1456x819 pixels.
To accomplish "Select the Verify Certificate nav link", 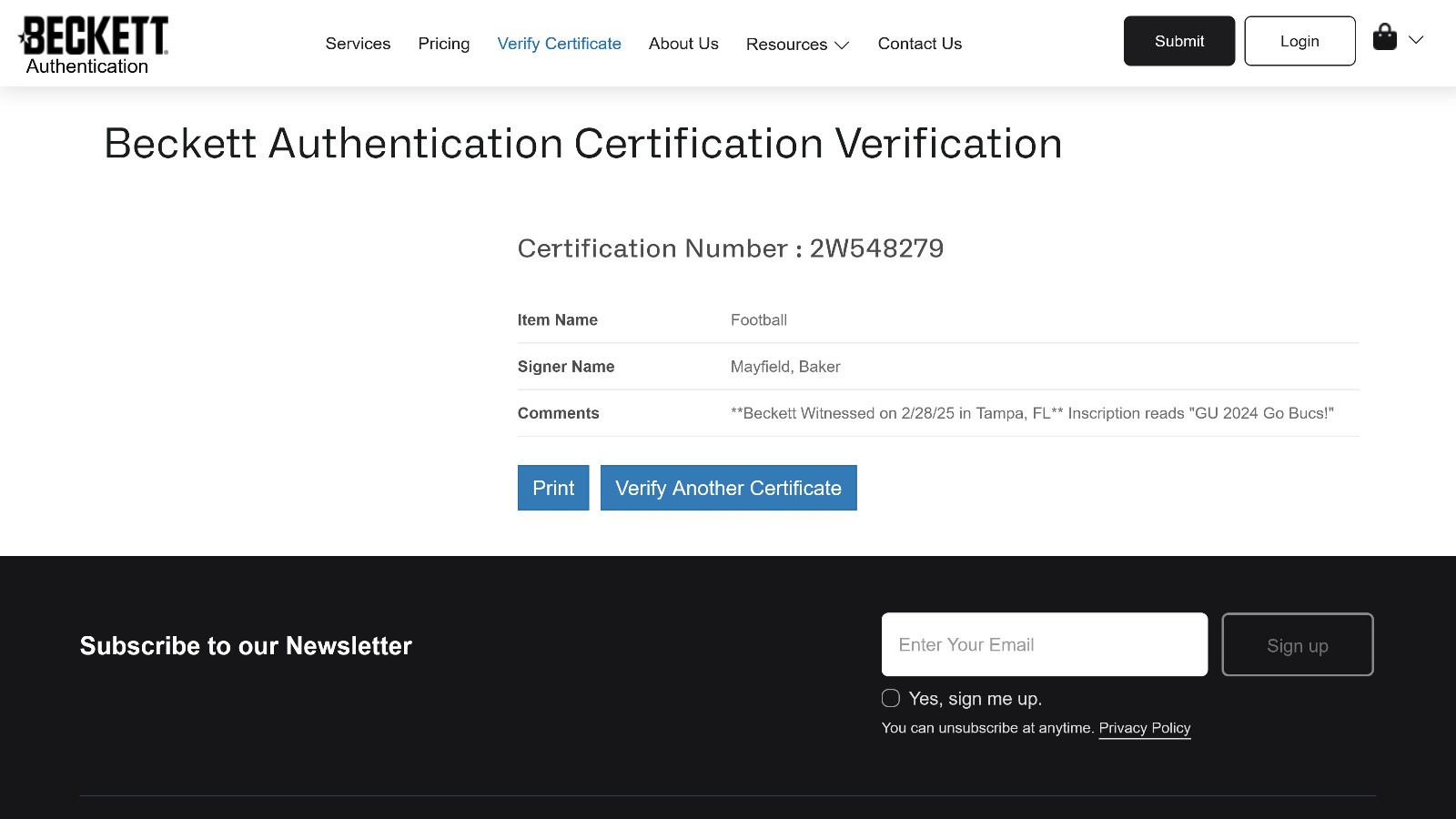I will tap(559, 44).
